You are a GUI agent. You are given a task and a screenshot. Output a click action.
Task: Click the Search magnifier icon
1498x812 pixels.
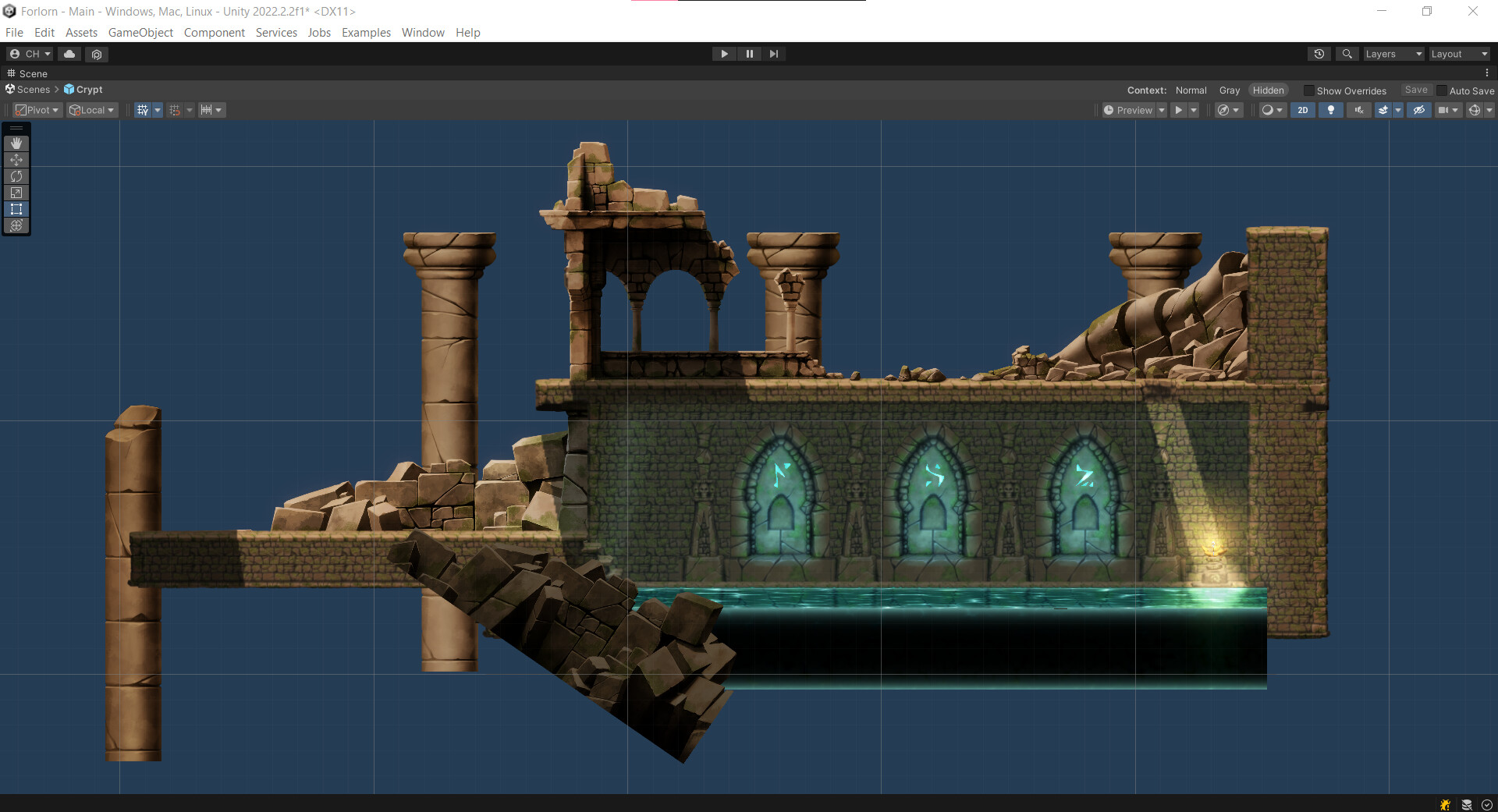point(1347,54)
